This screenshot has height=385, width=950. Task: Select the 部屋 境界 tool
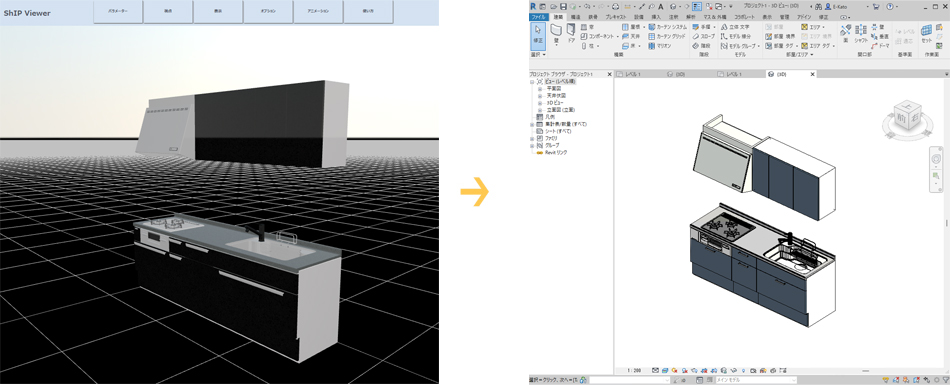(x=781, y=36)
